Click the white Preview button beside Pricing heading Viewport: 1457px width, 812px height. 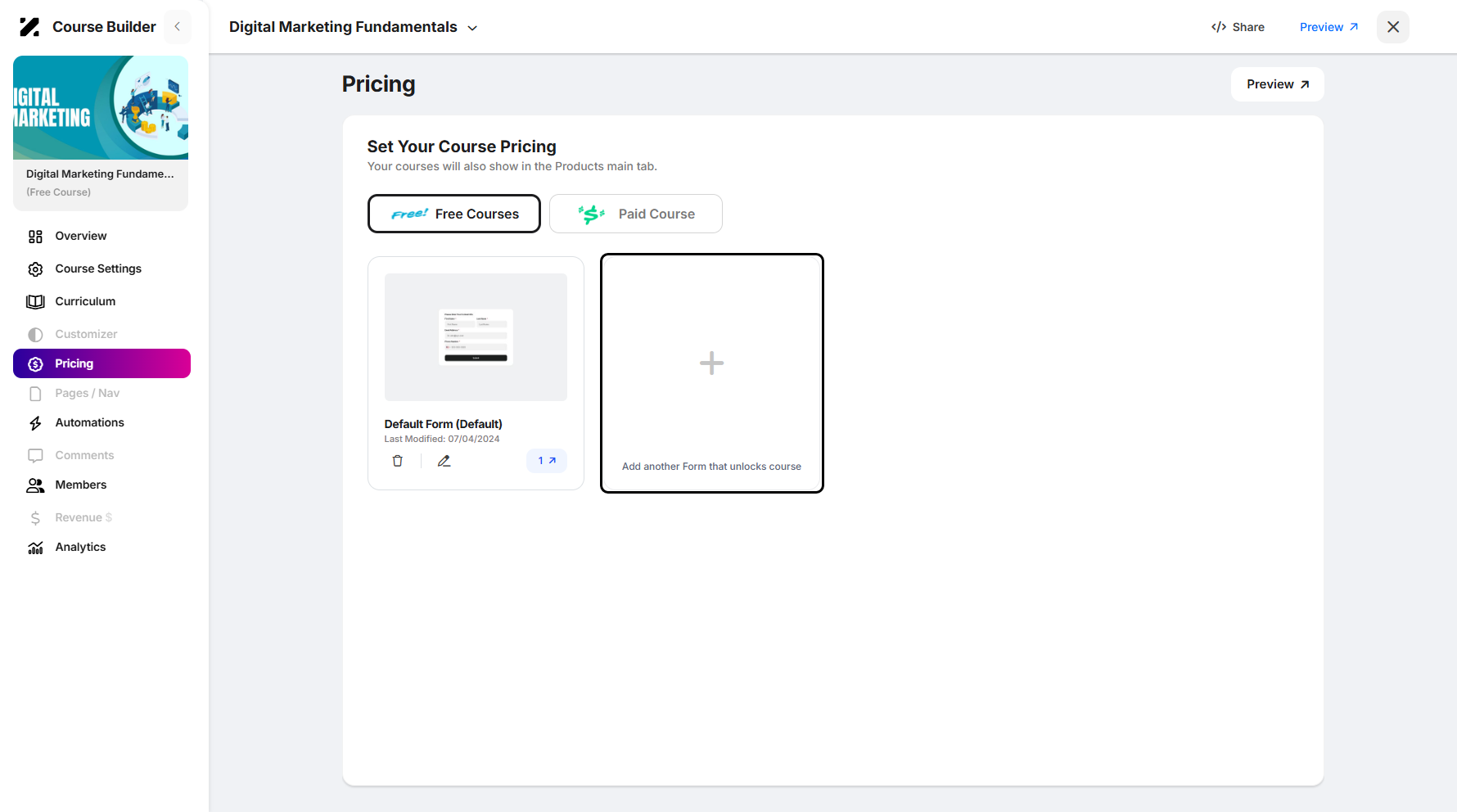point(1278,84)
